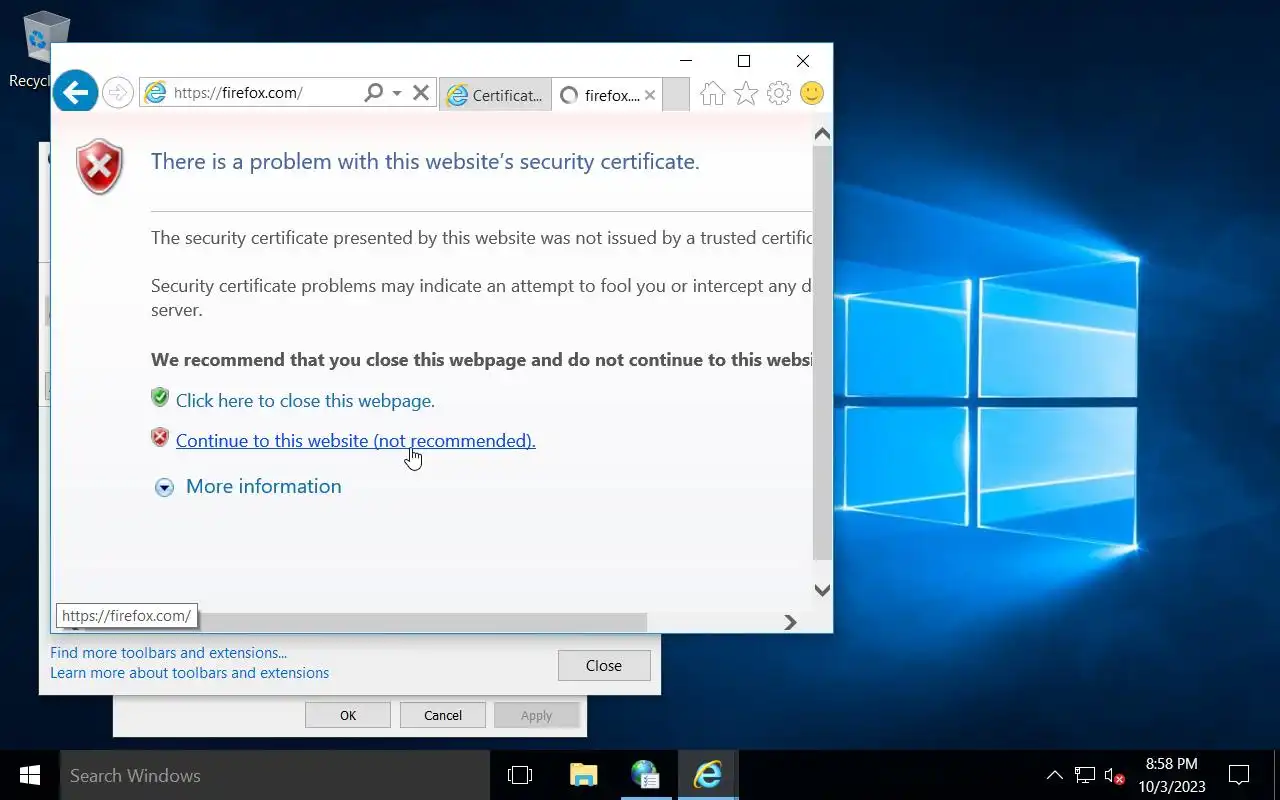
Task: Click the green shield next to close link
Action: [x=160, y=398]
